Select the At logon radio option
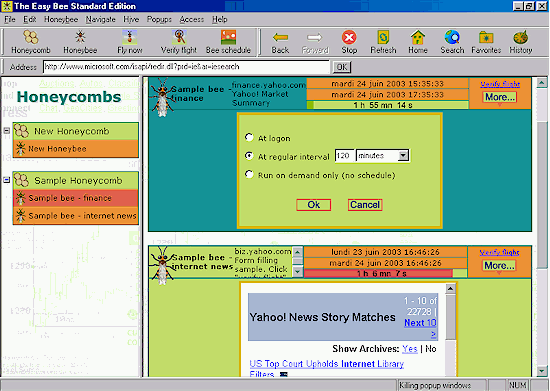This screenshot has width=550, height=391. (249, 137)
